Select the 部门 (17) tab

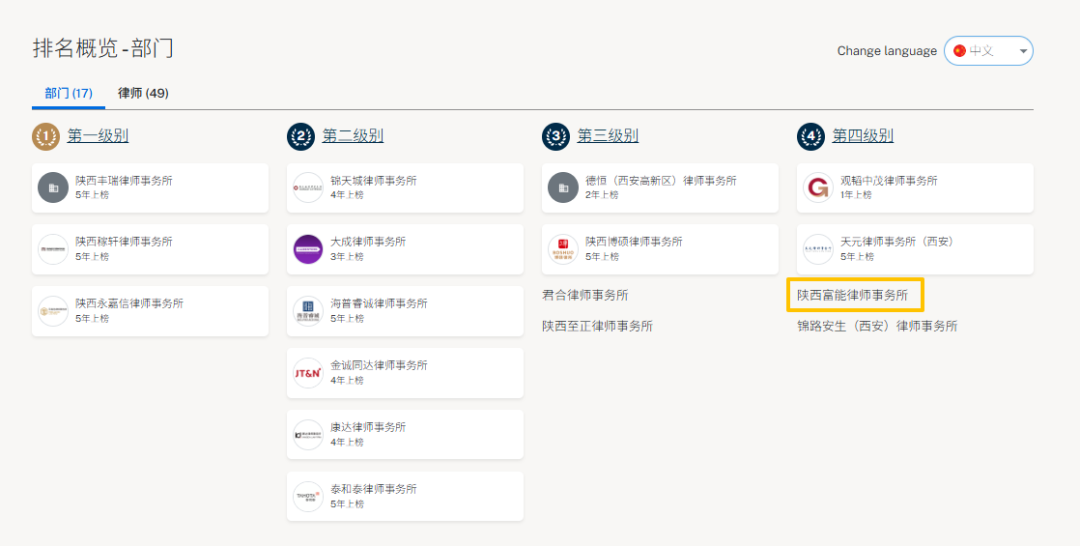coord(68,93)
